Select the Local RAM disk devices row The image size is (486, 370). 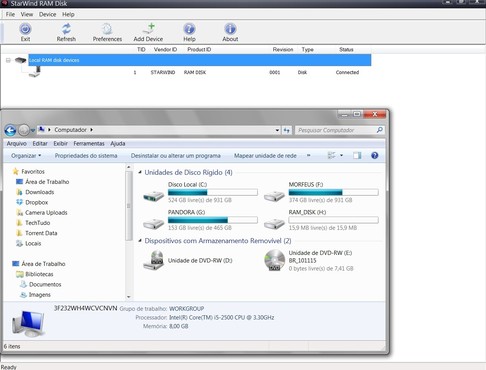click(x=200, y=60)
